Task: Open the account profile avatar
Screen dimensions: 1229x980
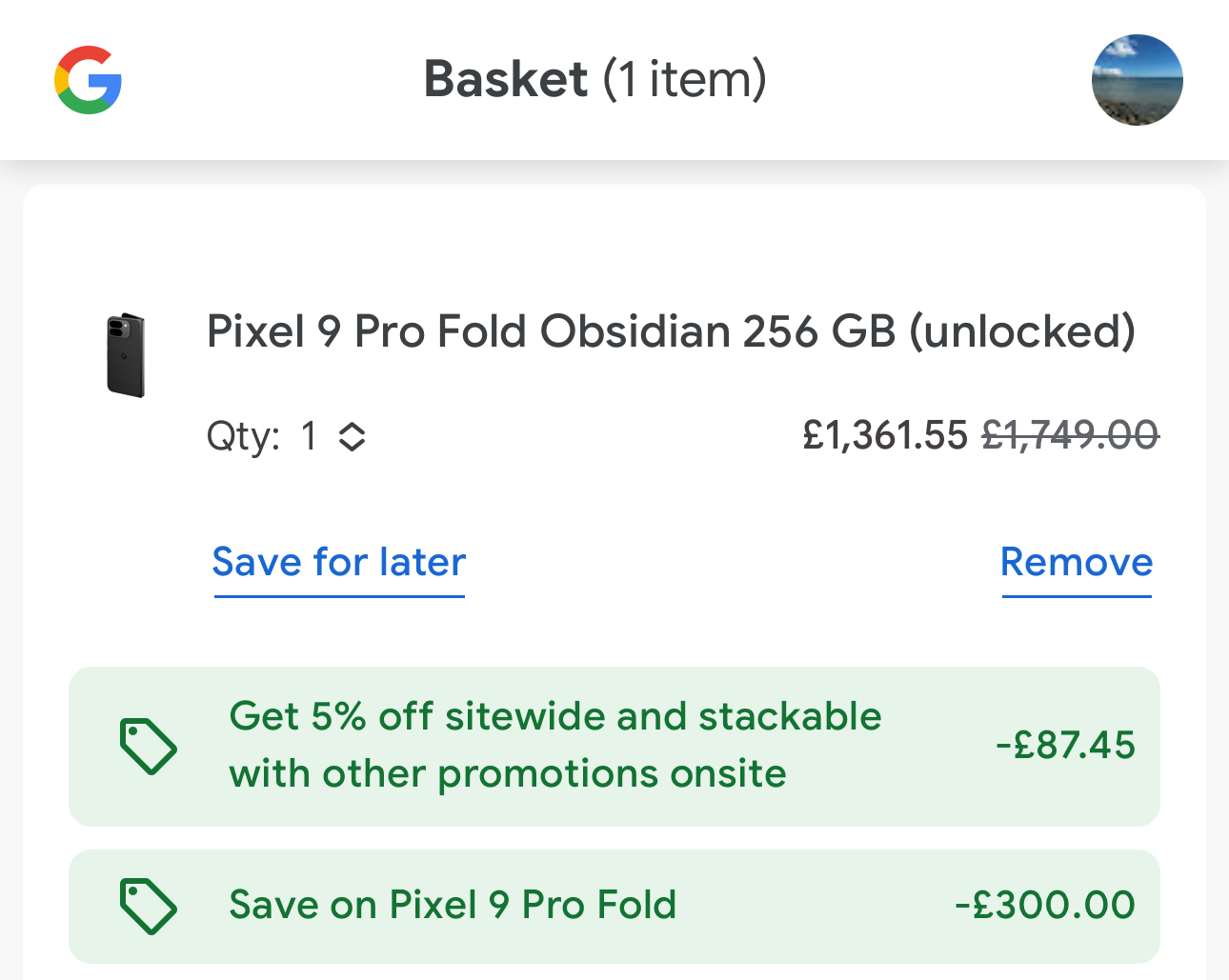Action: tap(1137, 80)
